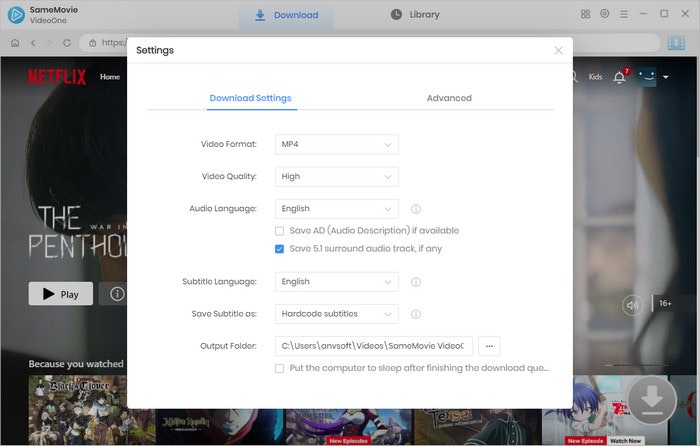Click the address bar lock icon
The image size is (700, 446).
point(92,43)
